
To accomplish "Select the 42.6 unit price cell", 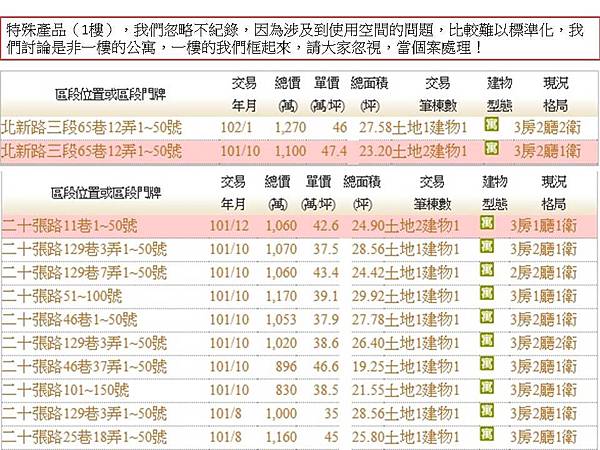I will tap(326, 226).
